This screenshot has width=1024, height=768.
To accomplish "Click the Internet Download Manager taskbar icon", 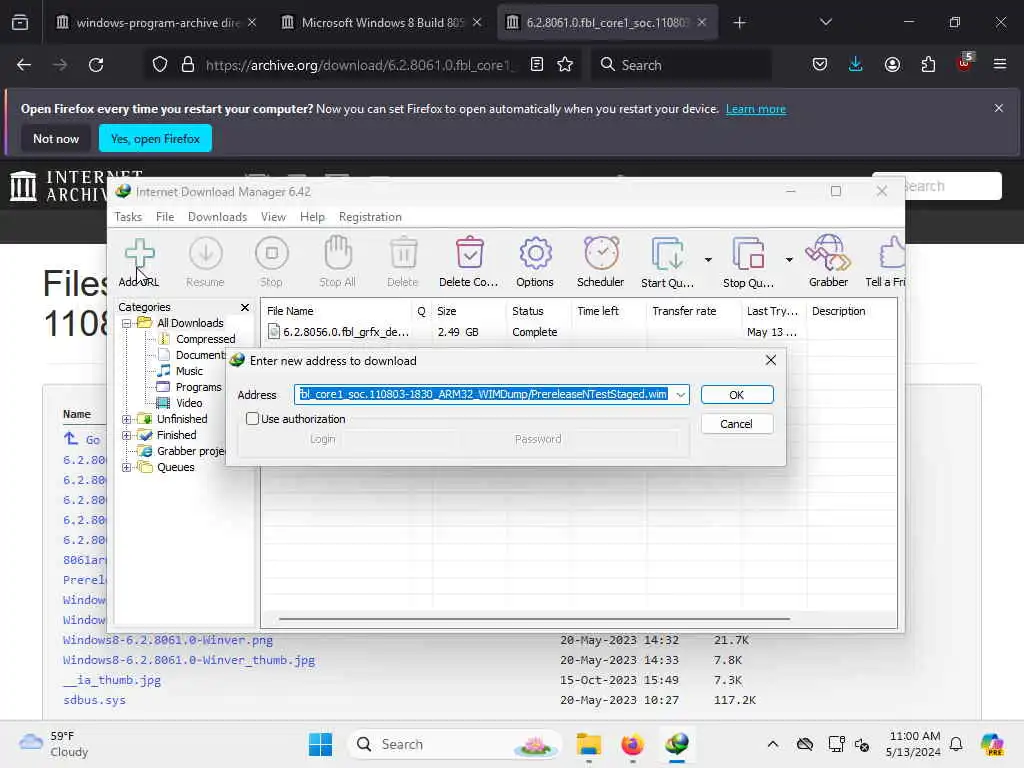I will point(677,744).
